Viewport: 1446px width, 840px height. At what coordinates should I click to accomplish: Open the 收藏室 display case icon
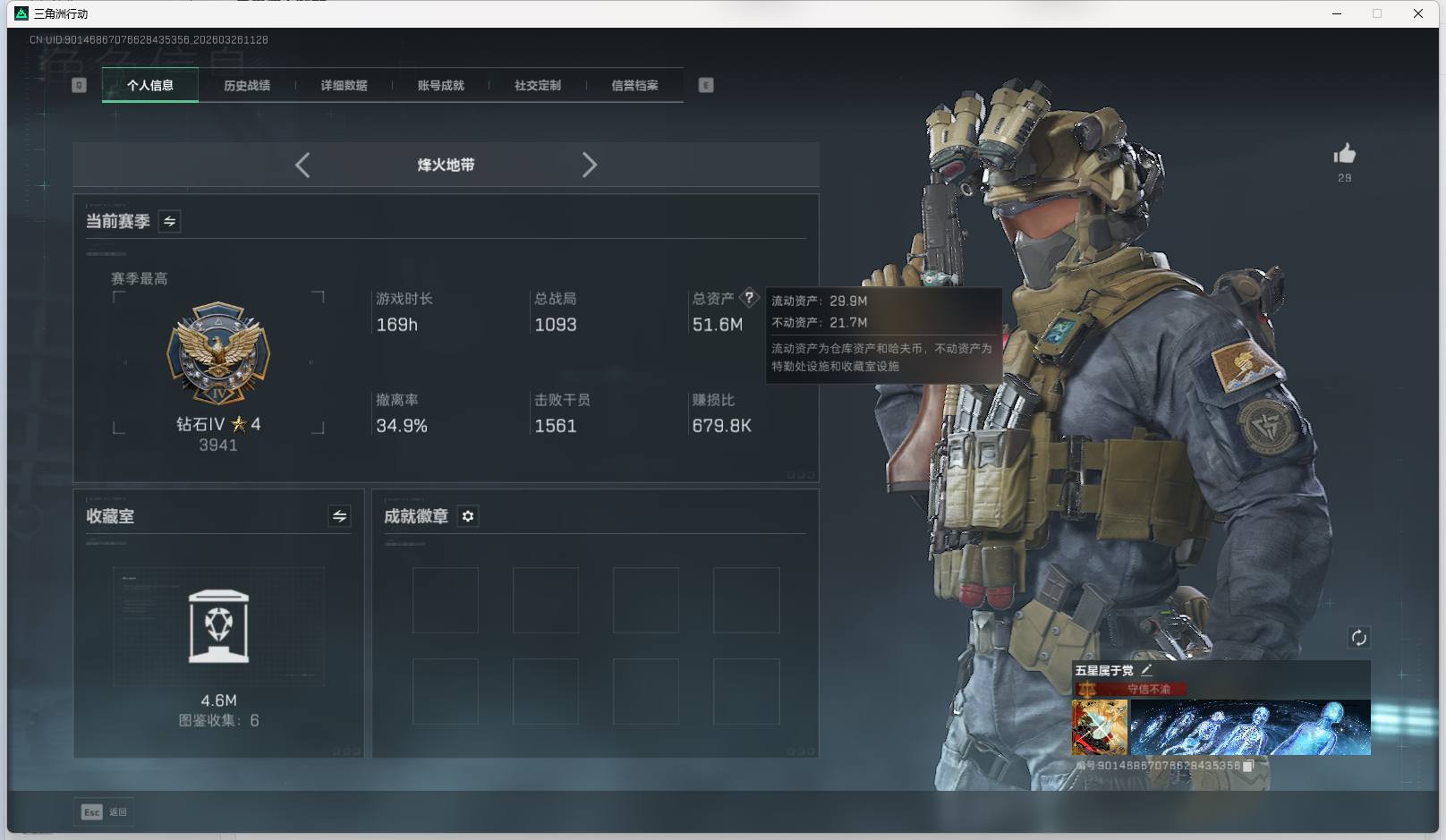tap(219, 626)
